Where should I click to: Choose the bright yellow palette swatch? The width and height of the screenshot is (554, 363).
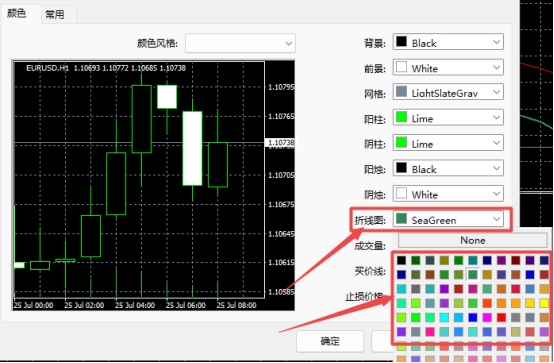(544, 303)
